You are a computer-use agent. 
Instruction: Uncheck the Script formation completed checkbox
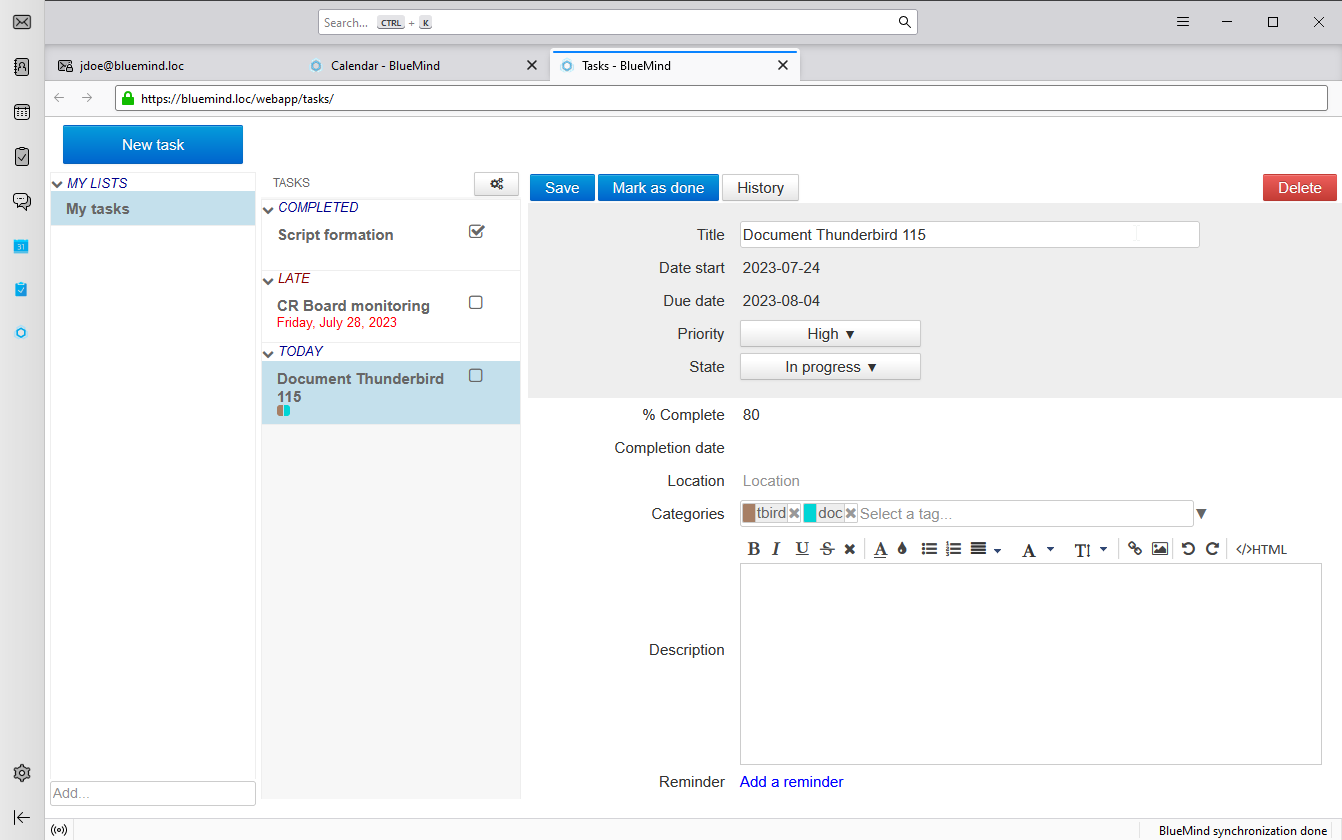pyautogui.click(x=476, y=231)
